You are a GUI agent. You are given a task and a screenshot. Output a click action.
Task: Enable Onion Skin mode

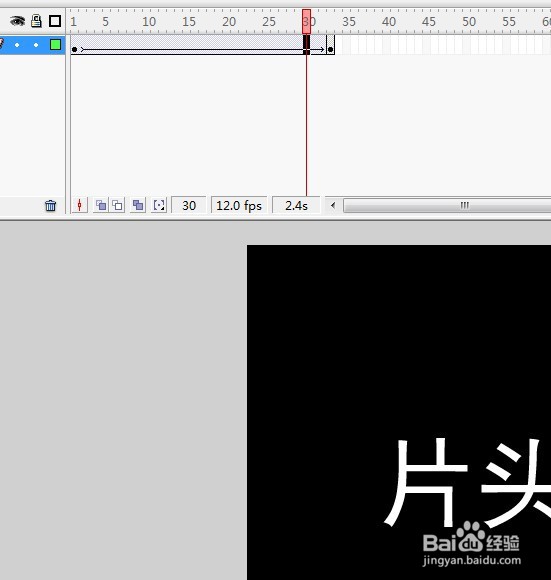tap(101, 205)
